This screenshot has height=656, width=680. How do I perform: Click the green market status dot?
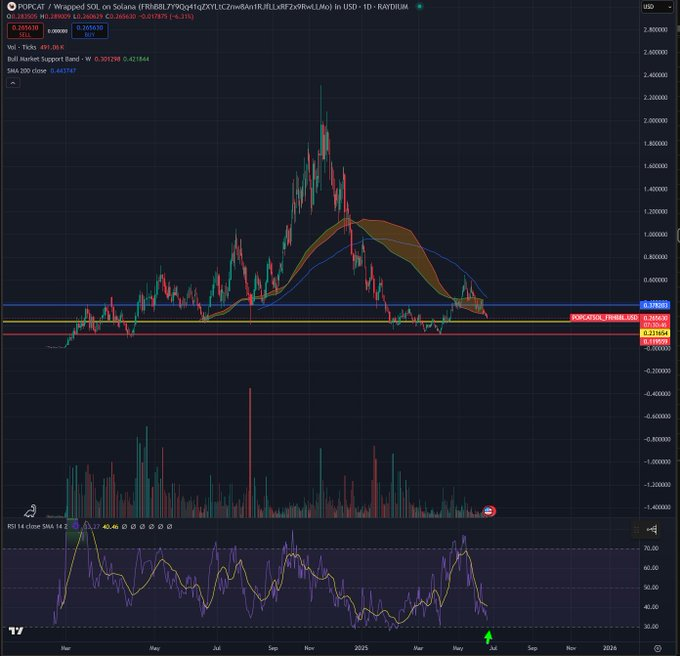click(419, 7)
